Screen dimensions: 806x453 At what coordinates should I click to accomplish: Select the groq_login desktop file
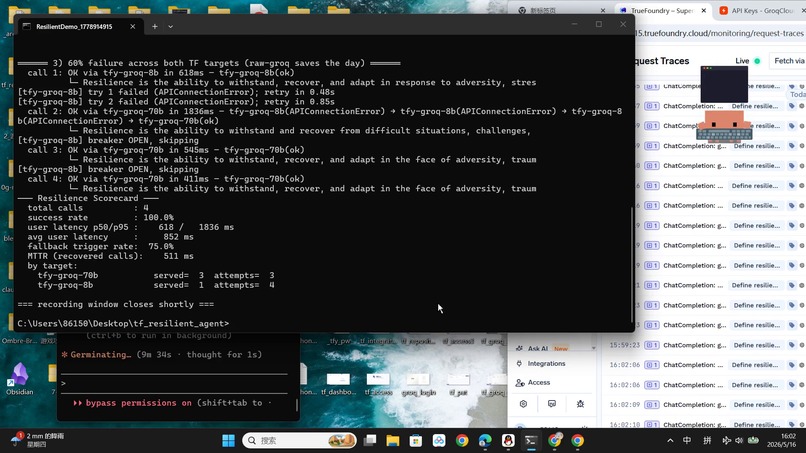[418, 384]
